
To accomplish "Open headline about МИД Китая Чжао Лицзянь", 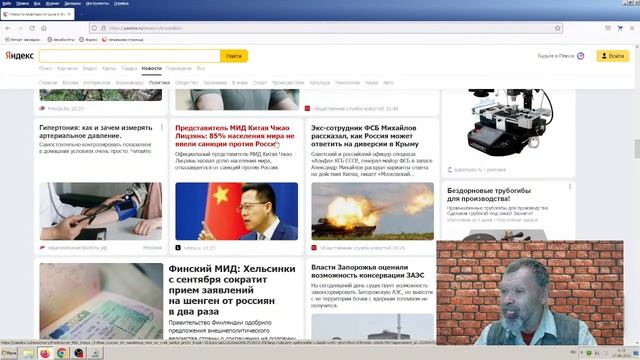I will click(235, 136).
